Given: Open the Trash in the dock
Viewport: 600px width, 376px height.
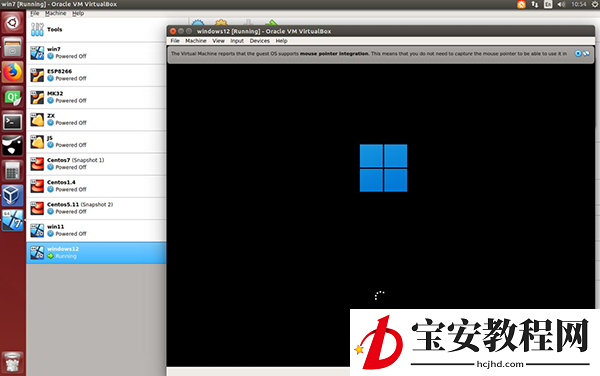Looking at the screenshot, I should click(x=12, y=362).
